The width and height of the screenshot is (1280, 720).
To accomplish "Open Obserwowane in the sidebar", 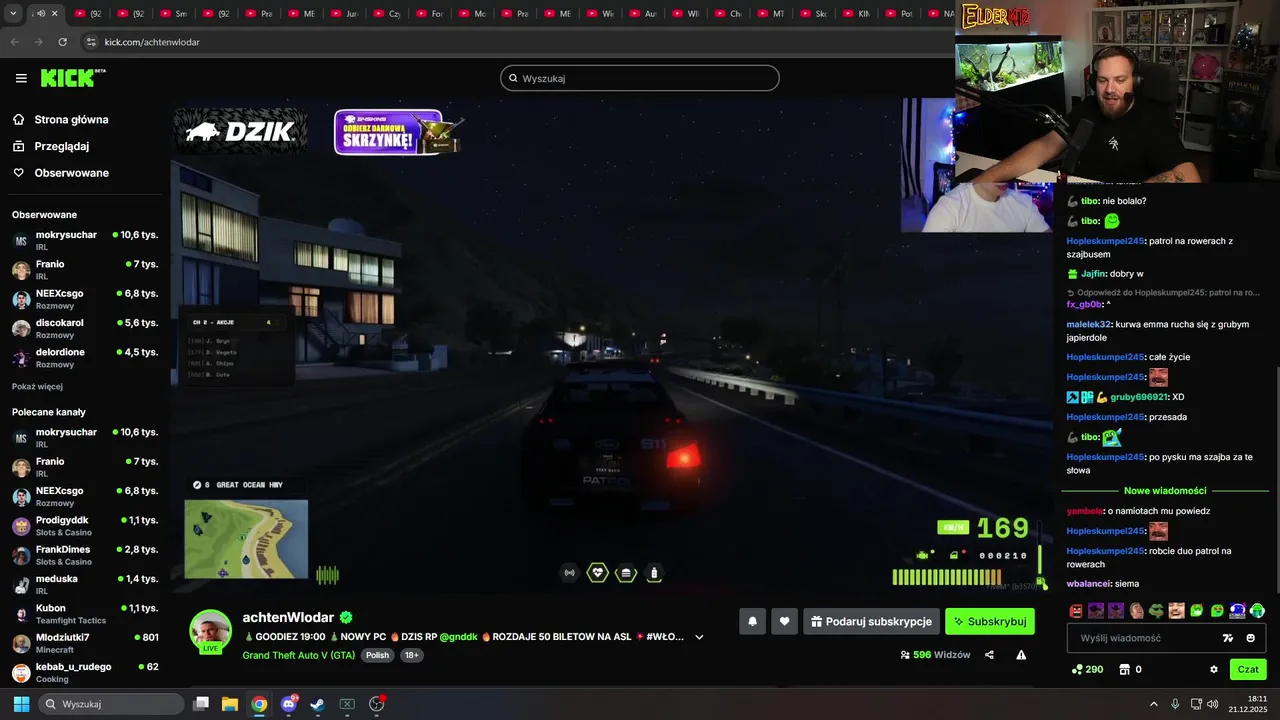I will point(71,173).
